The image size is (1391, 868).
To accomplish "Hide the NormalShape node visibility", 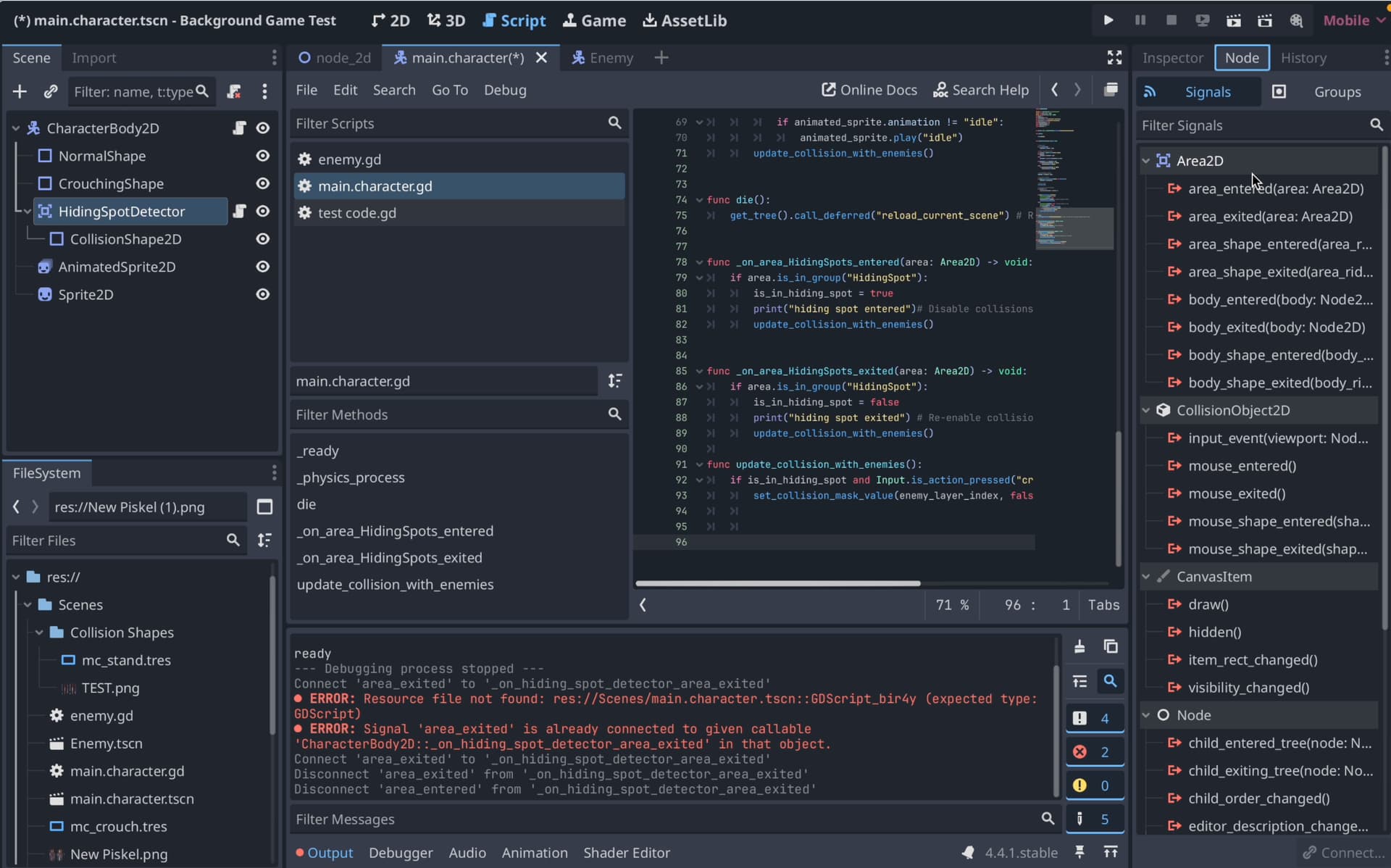I will coord(263,156).
